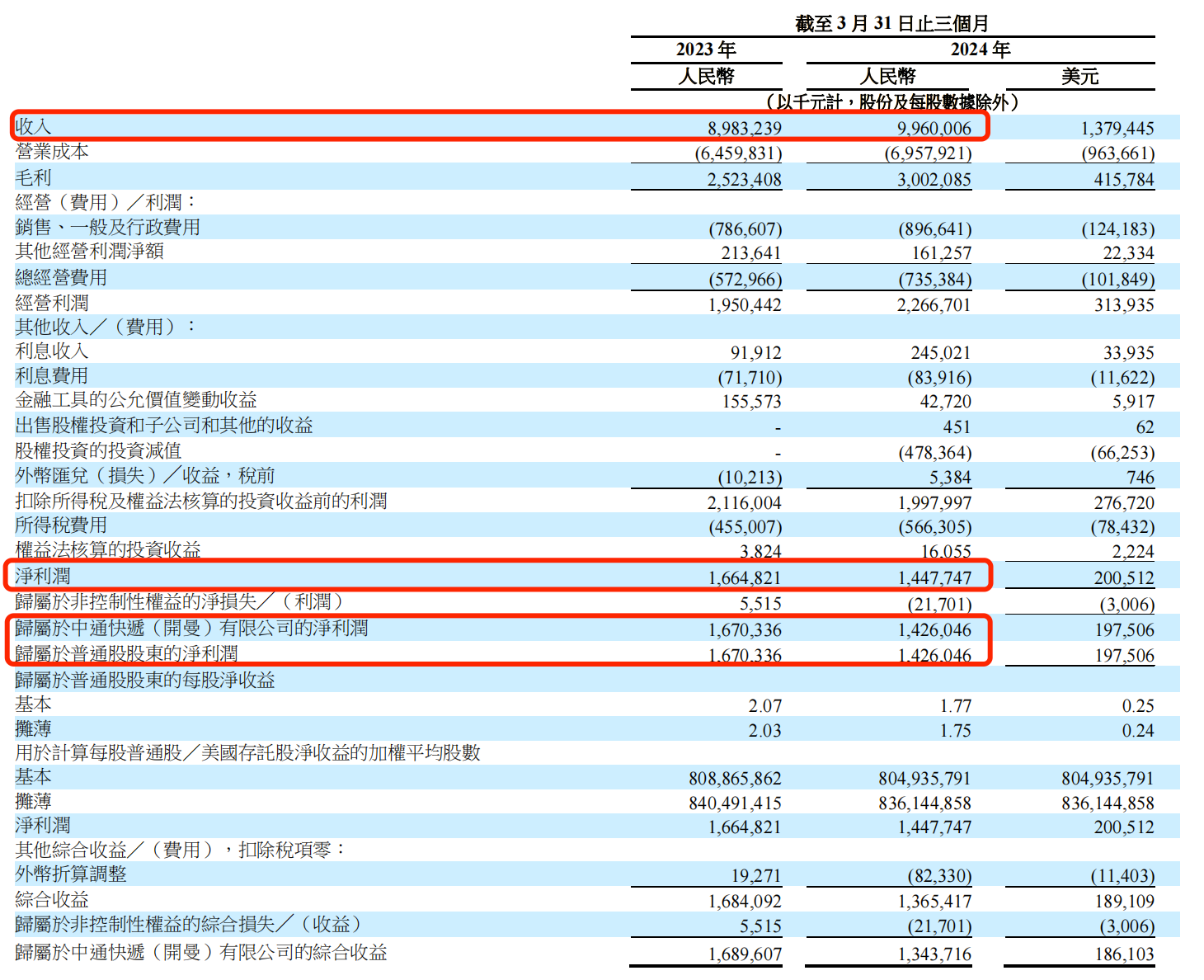1204x980 pixels.
Task: Click the final value 186,103 in USD column
Action: [1125, 953]
